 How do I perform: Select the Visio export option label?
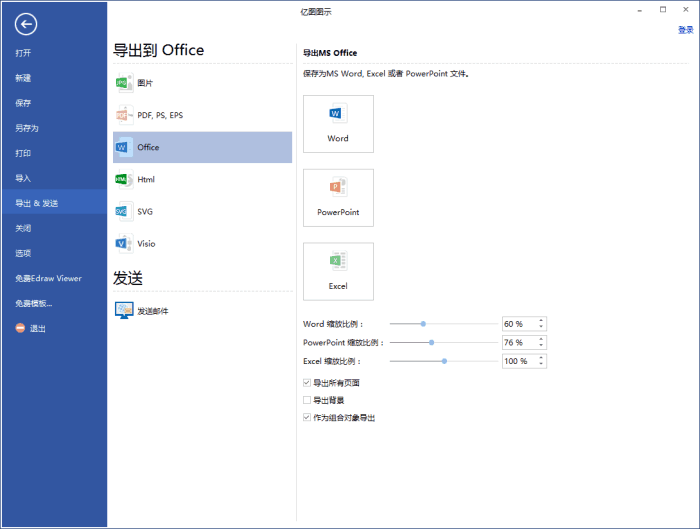(x=146, y=244)
